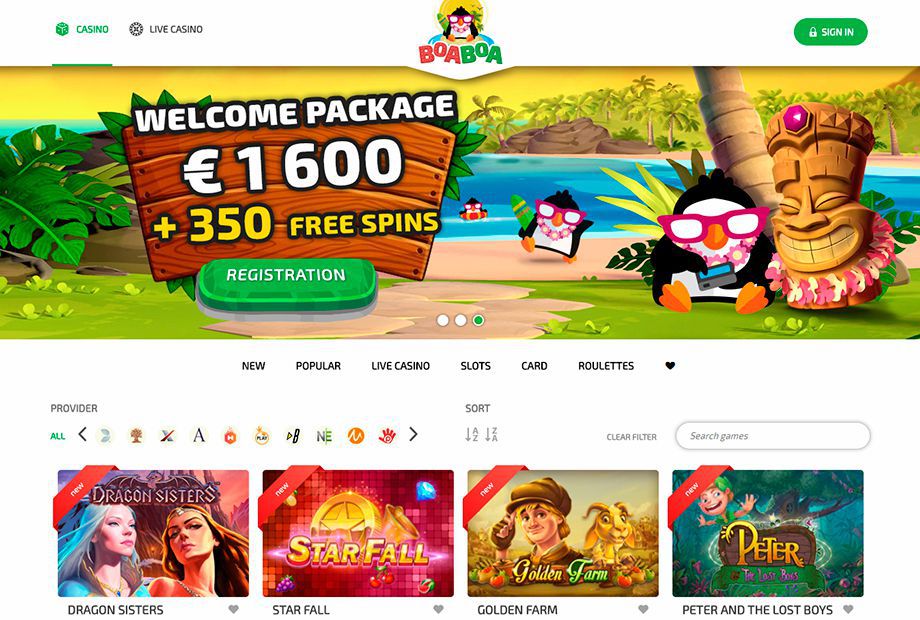Filter by the red hand provider icon
The image size is (920, 620).
pyautogui.click(x=387, y=436)
